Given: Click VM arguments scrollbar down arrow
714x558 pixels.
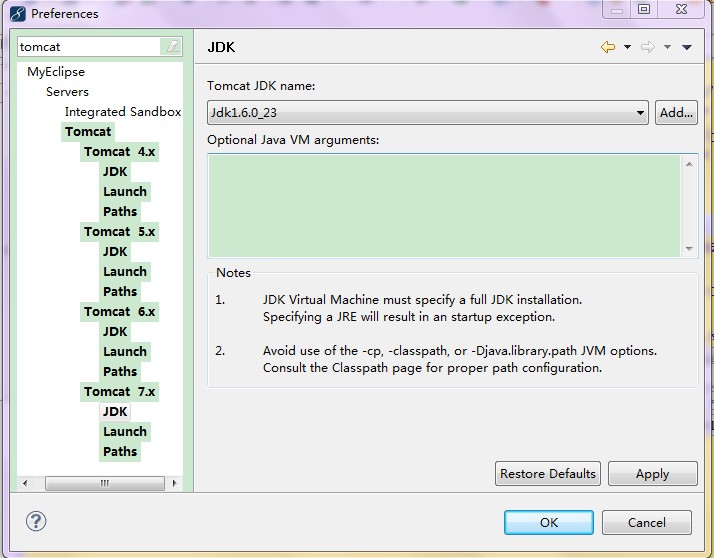Looking at the screenshot, I should point(689,249).
